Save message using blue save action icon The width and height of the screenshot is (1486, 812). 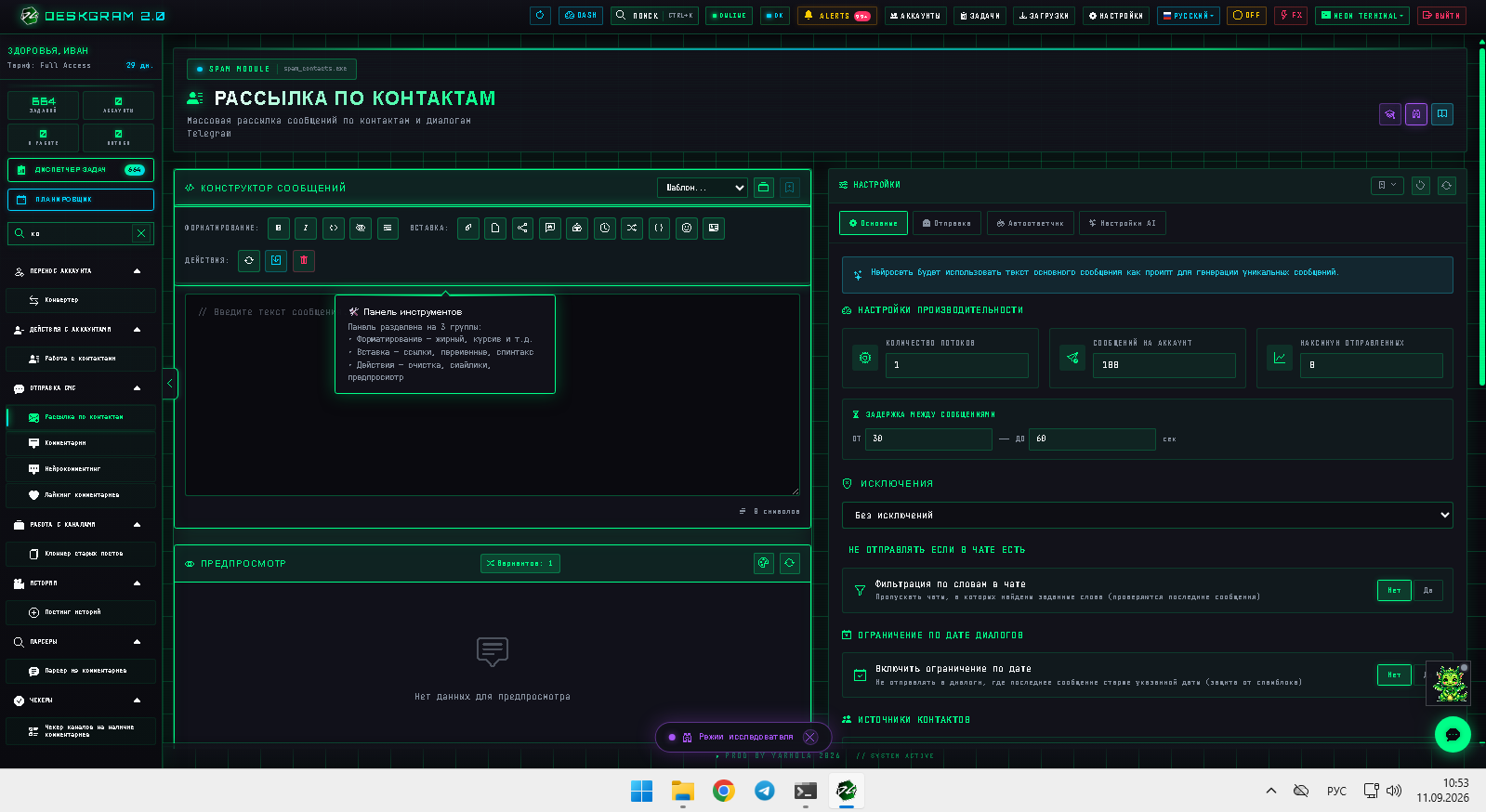[x=276, y=260]
